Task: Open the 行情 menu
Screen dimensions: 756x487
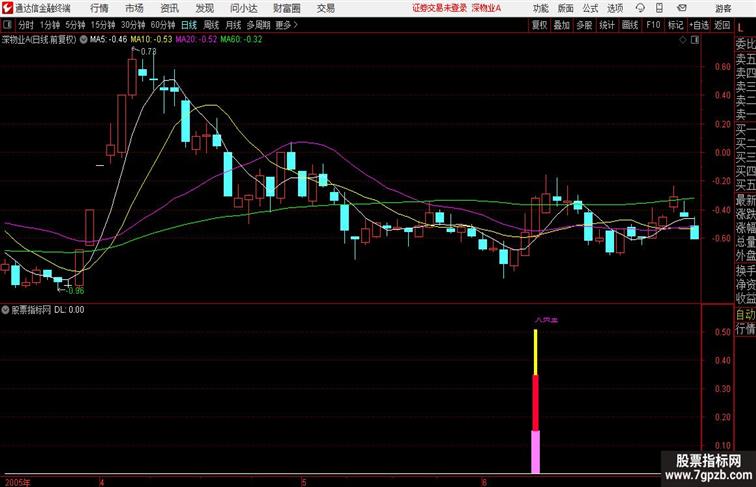Action: point(99,8)
